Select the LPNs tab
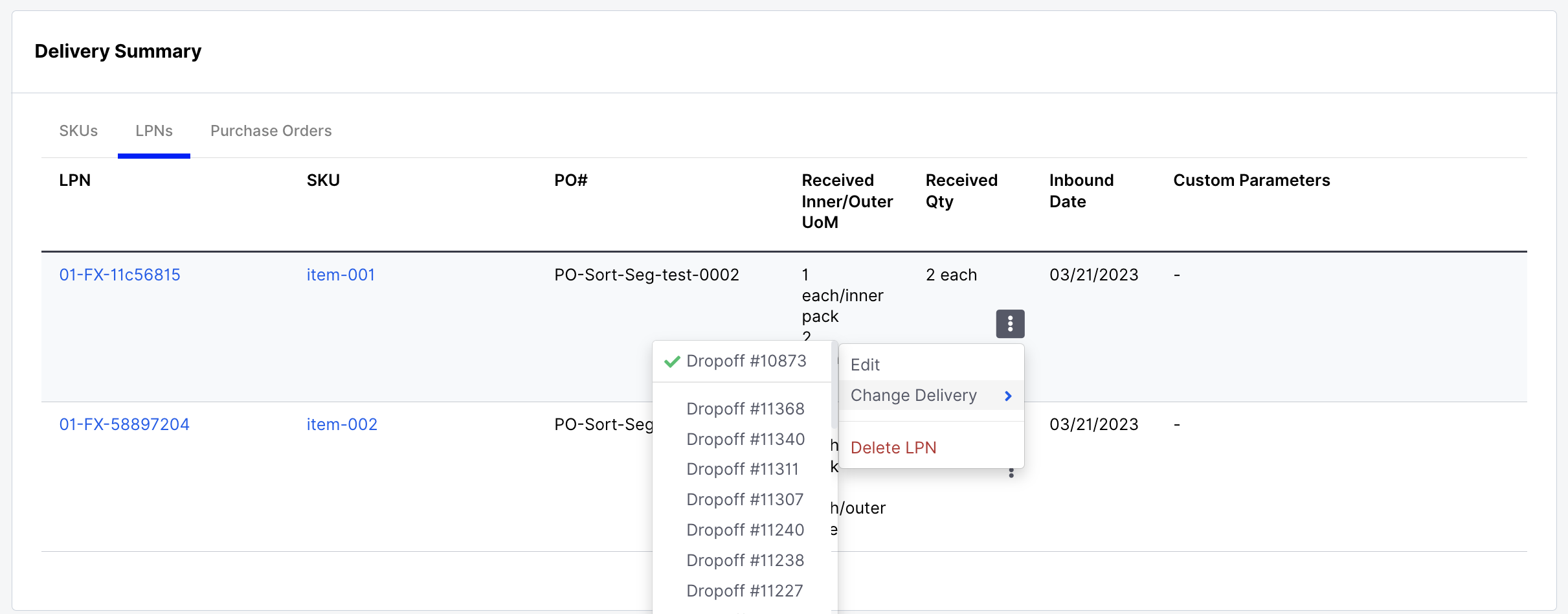This screenshot has width=1568, height=614. coord(154,131)
